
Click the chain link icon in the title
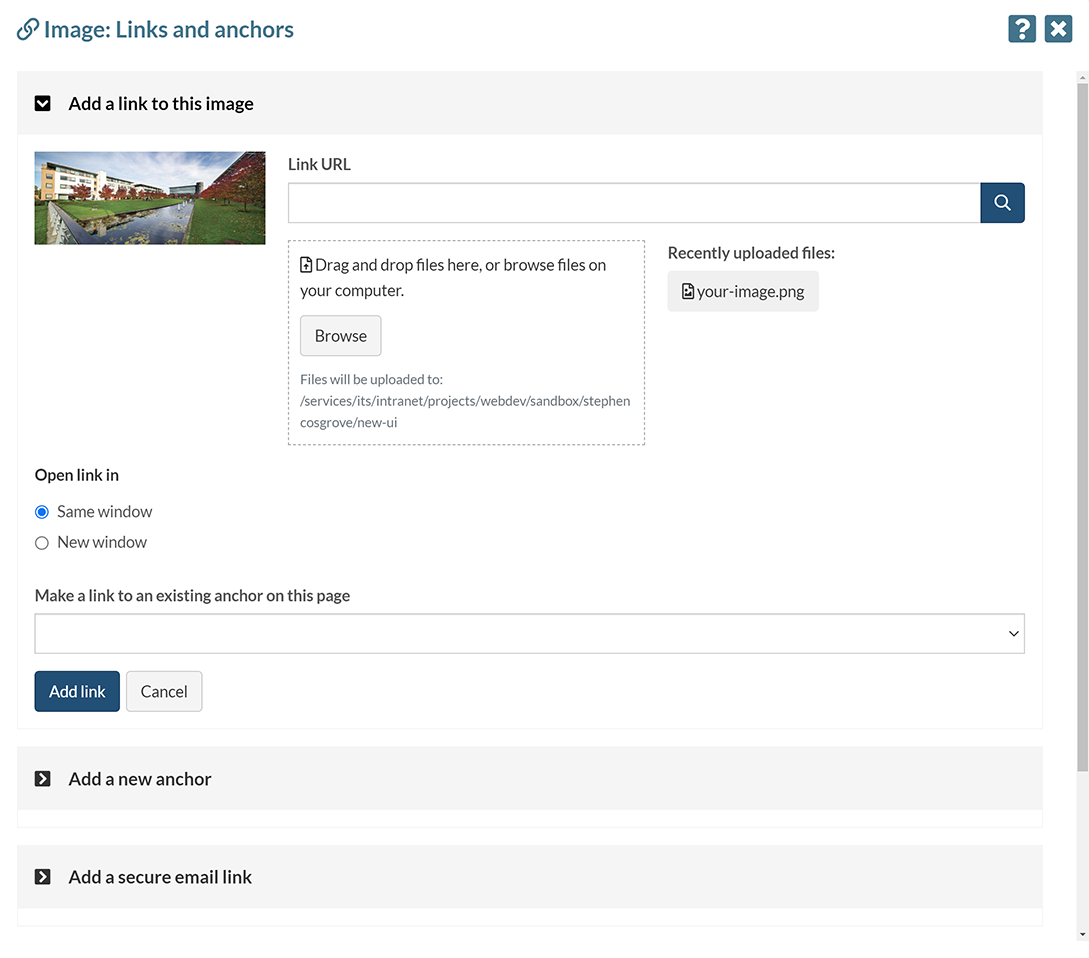[x=28, y=30]
